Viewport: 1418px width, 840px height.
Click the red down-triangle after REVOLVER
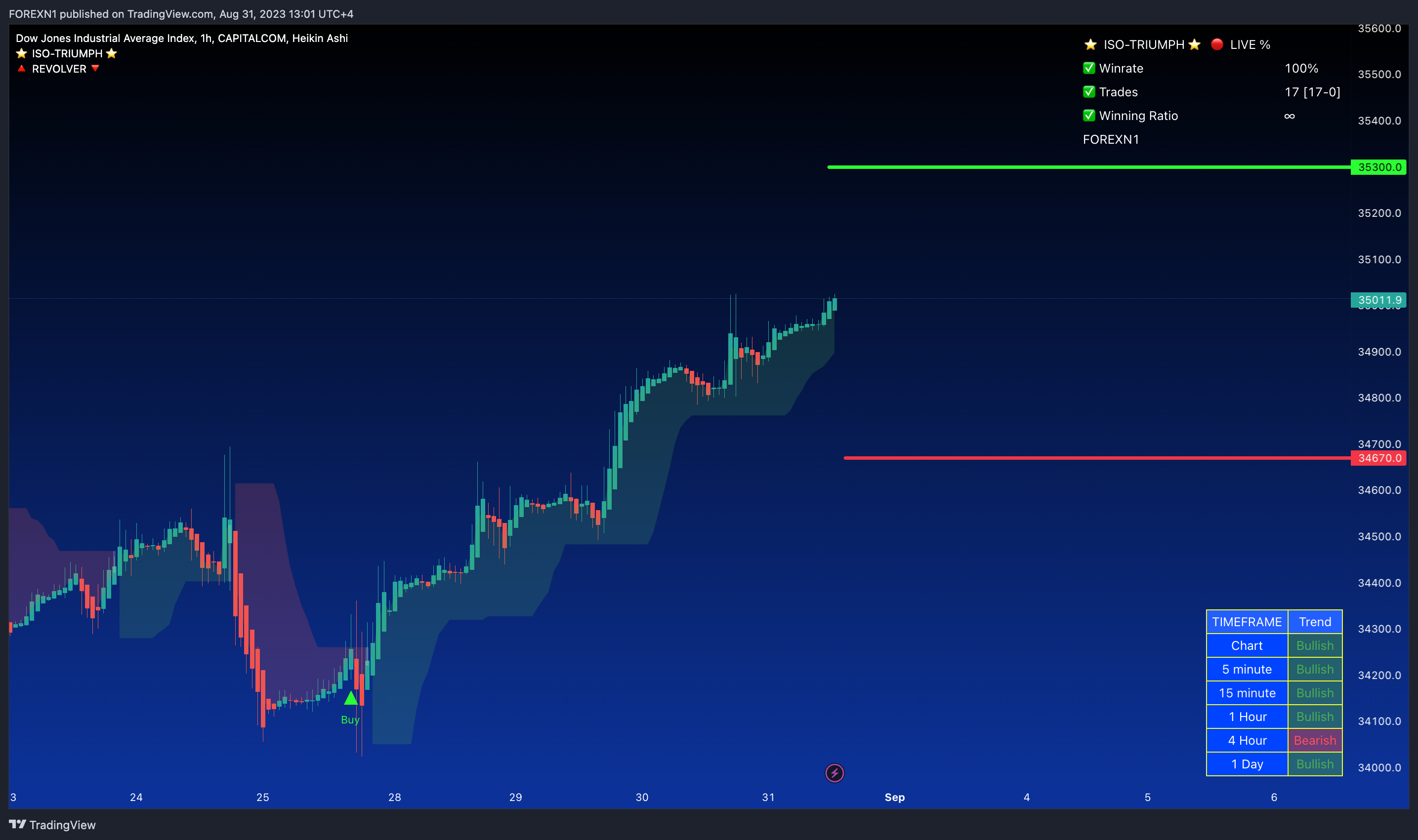(95, 69)
